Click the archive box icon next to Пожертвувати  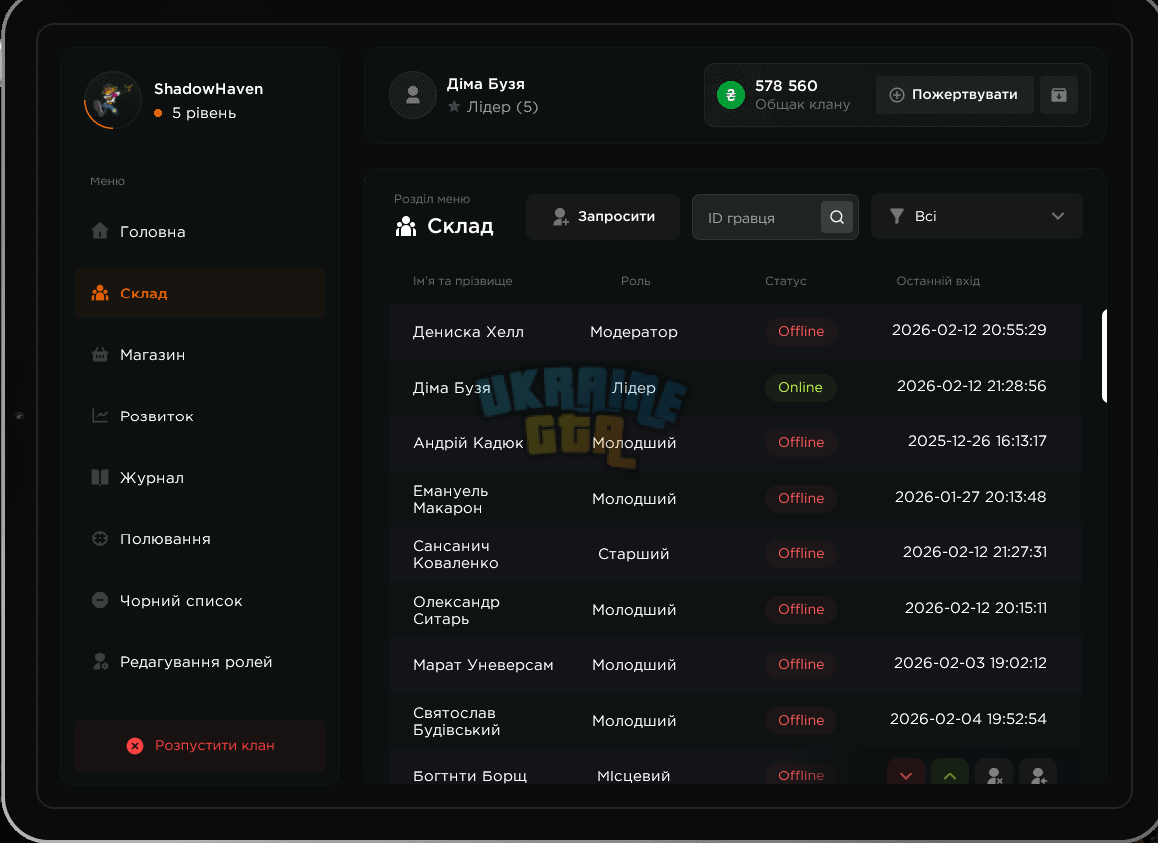(x=1058, y=95)
